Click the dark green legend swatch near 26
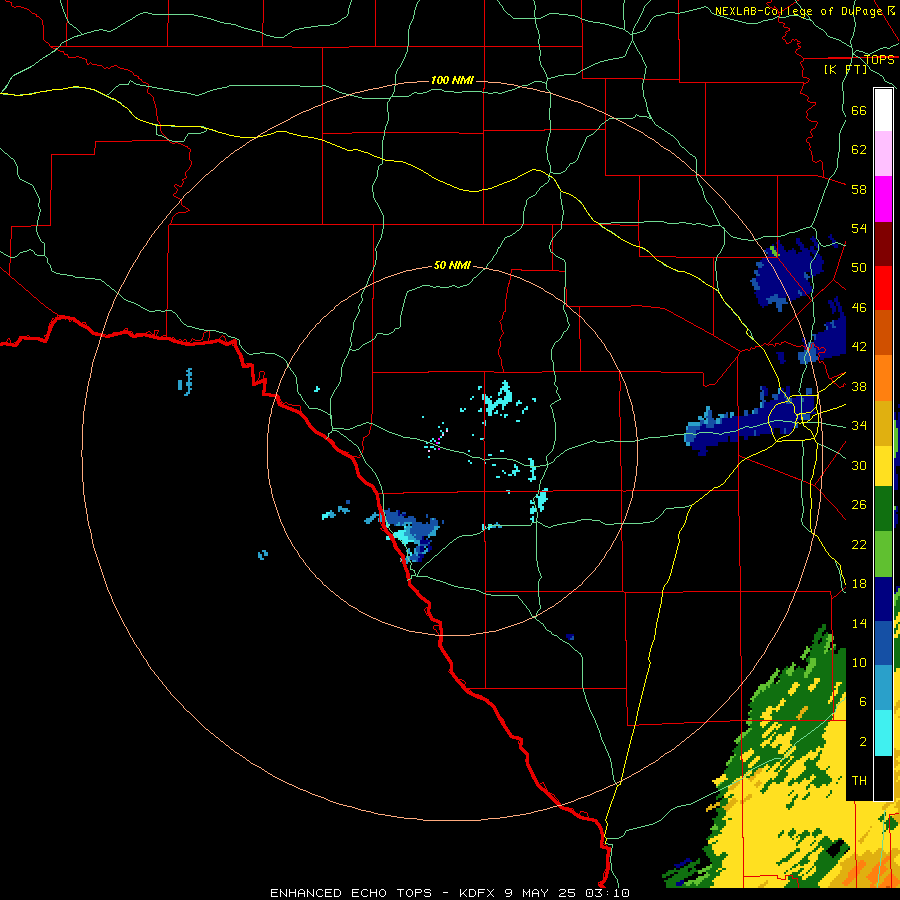This screenshot has height=900, width=900. coord(883,509)
